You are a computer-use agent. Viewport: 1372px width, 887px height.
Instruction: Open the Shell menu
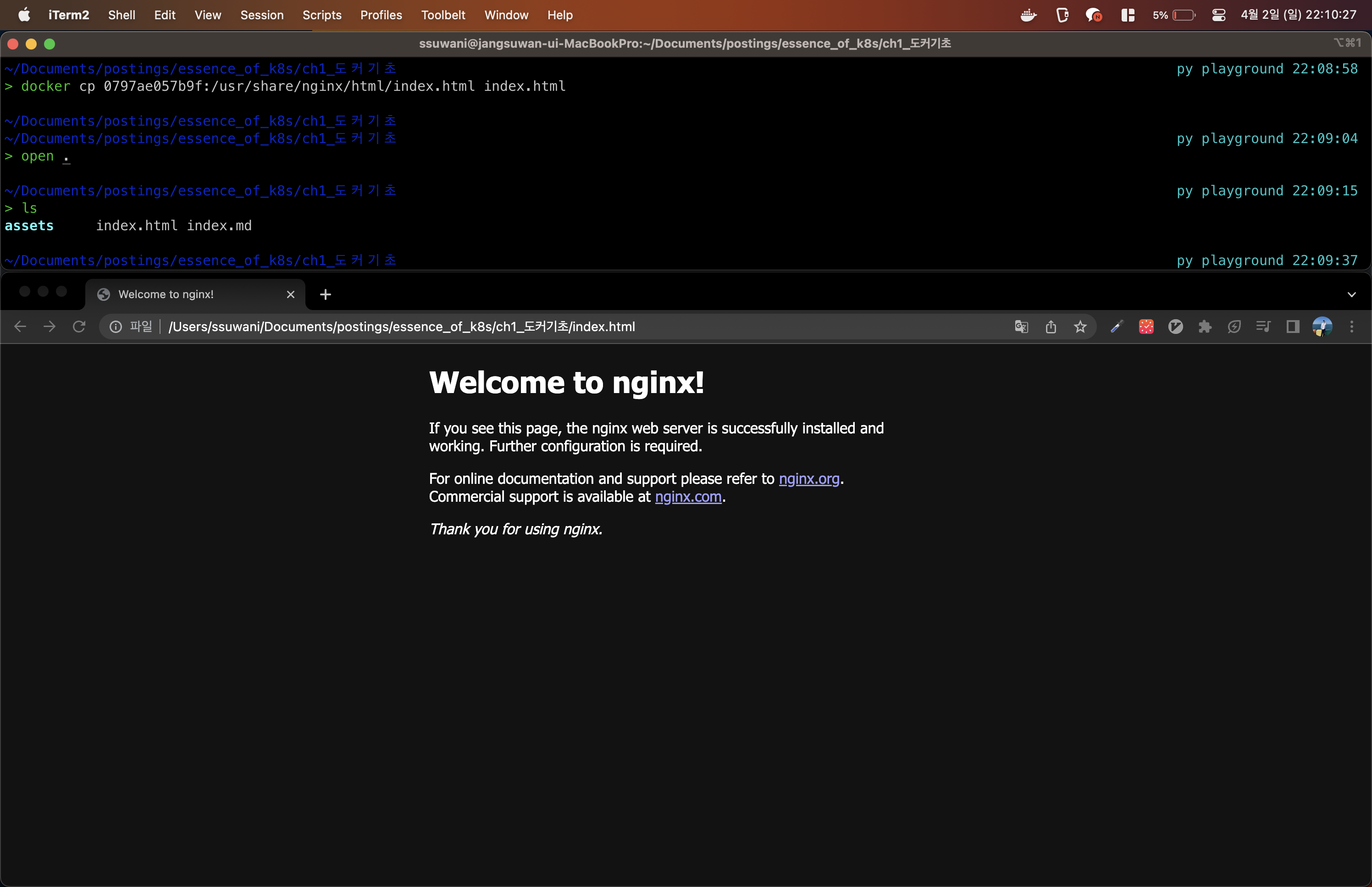pyautogui.click(x=122, y=15)
